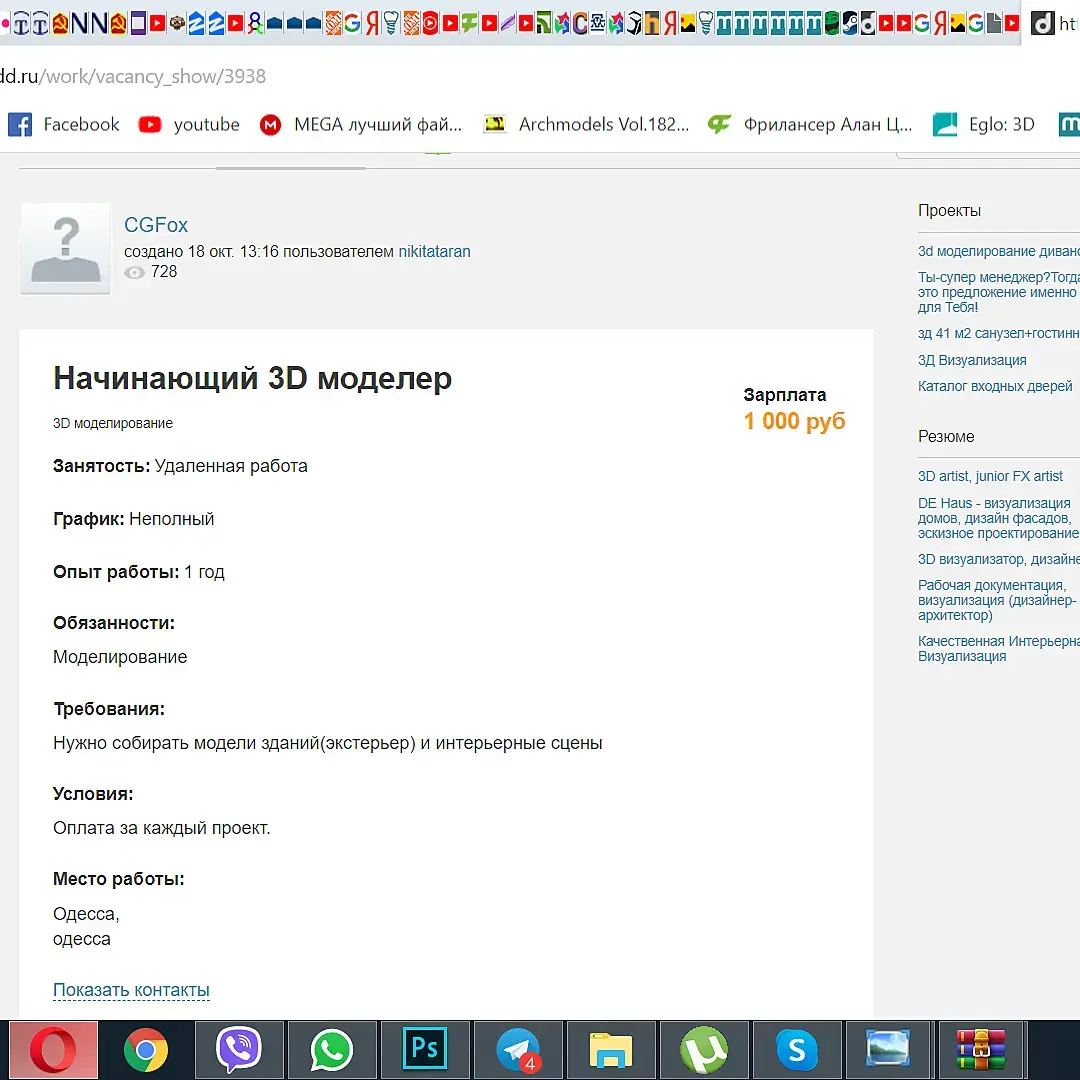Click the text Удаленная работа
Image resolution: width=1080 pixels, height=1080 pixels.
[231, 466]
